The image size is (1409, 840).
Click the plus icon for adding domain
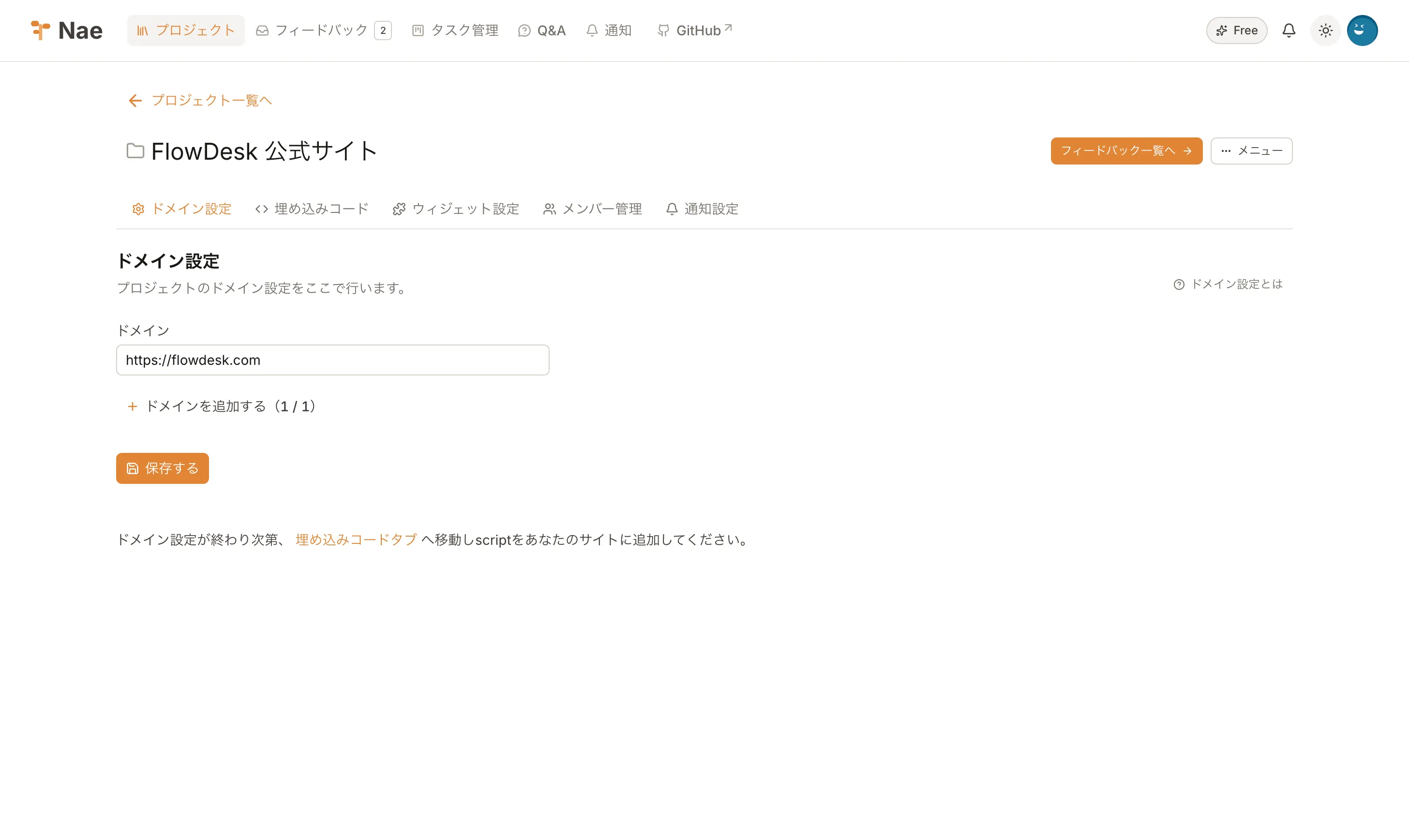133,406
